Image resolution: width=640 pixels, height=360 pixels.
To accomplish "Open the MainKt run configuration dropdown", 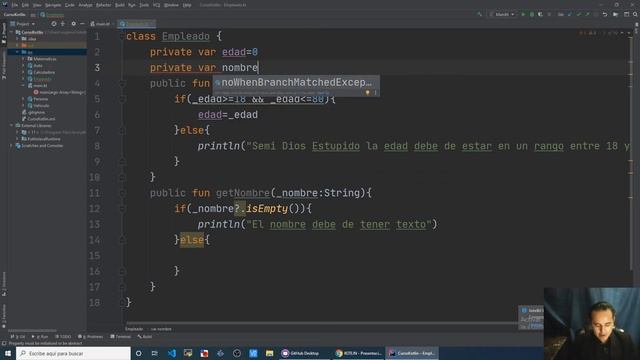I will point(502,14).
